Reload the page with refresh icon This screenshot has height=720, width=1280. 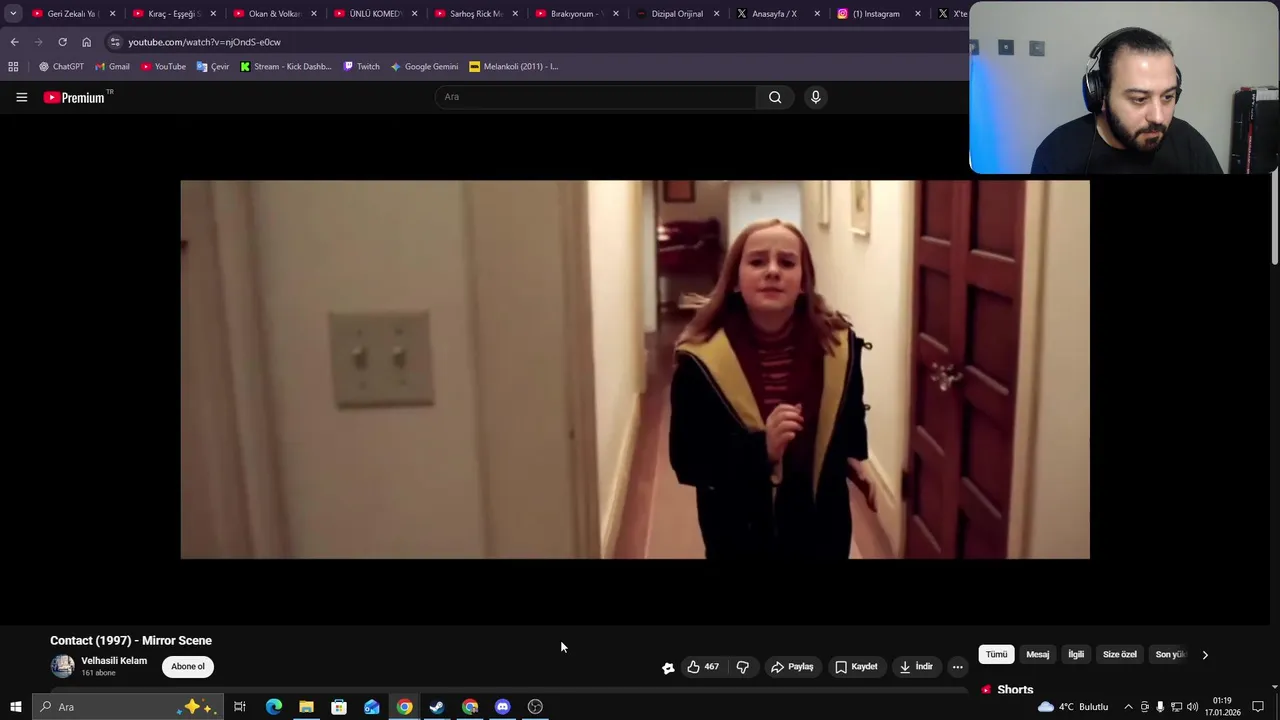[x=62, y=42]
